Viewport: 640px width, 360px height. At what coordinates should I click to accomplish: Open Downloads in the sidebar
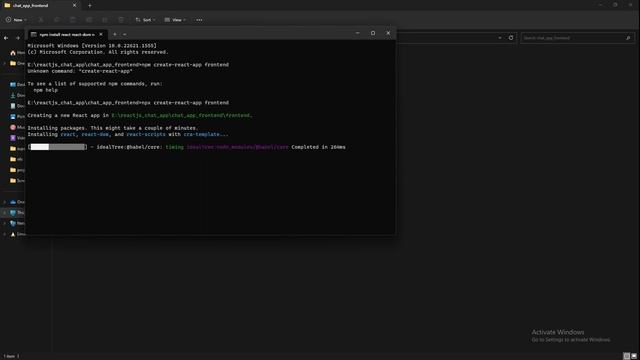[x=17, y=95]
